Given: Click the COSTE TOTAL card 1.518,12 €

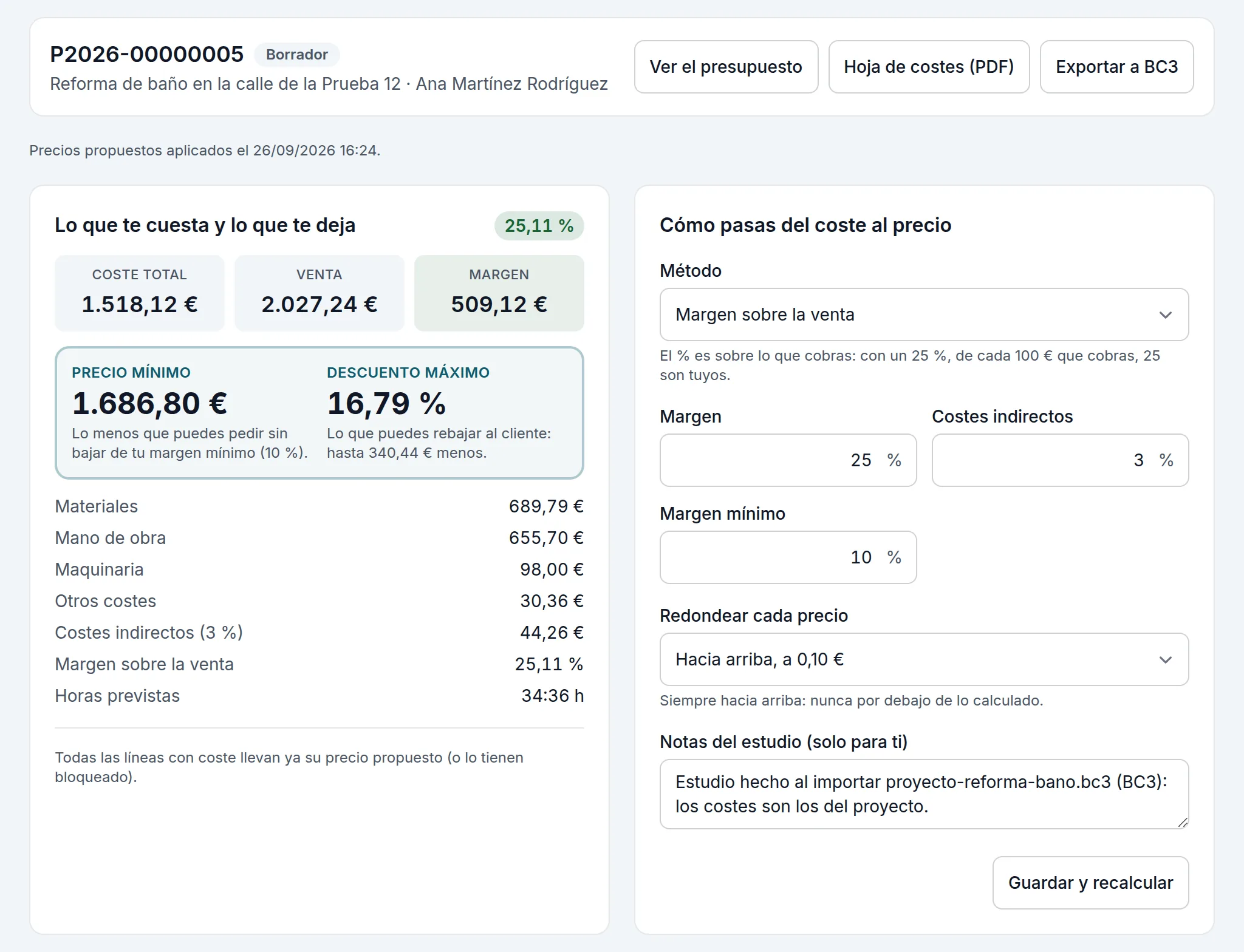Looking at the screenshot, I should (140, 293).
